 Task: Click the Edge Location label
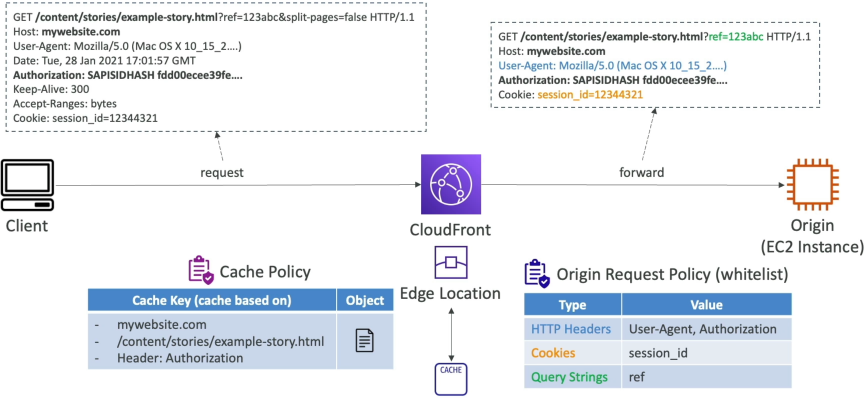[451, 293]
